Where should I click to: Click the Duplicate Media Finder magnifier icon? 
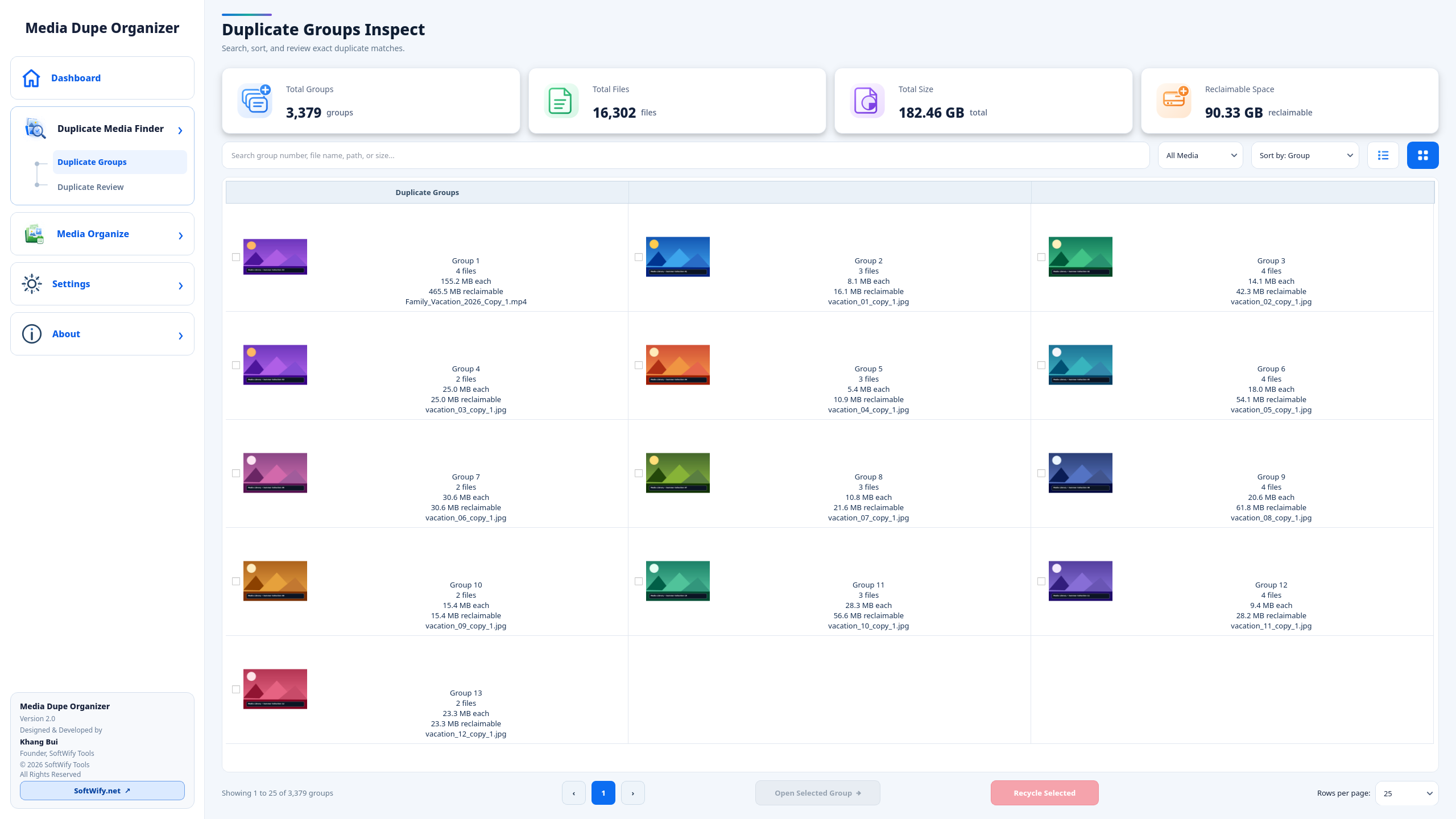35,129
